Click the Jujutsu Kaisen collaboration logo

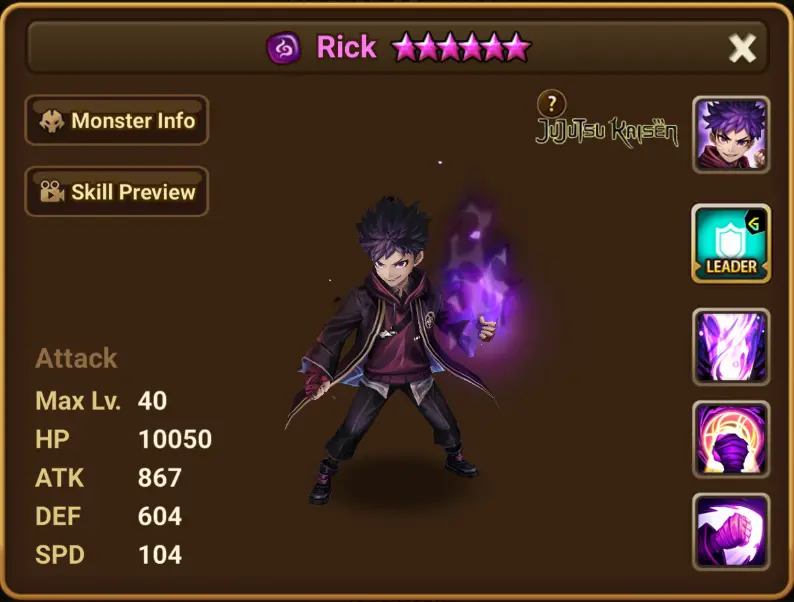[x=607, y=132]
